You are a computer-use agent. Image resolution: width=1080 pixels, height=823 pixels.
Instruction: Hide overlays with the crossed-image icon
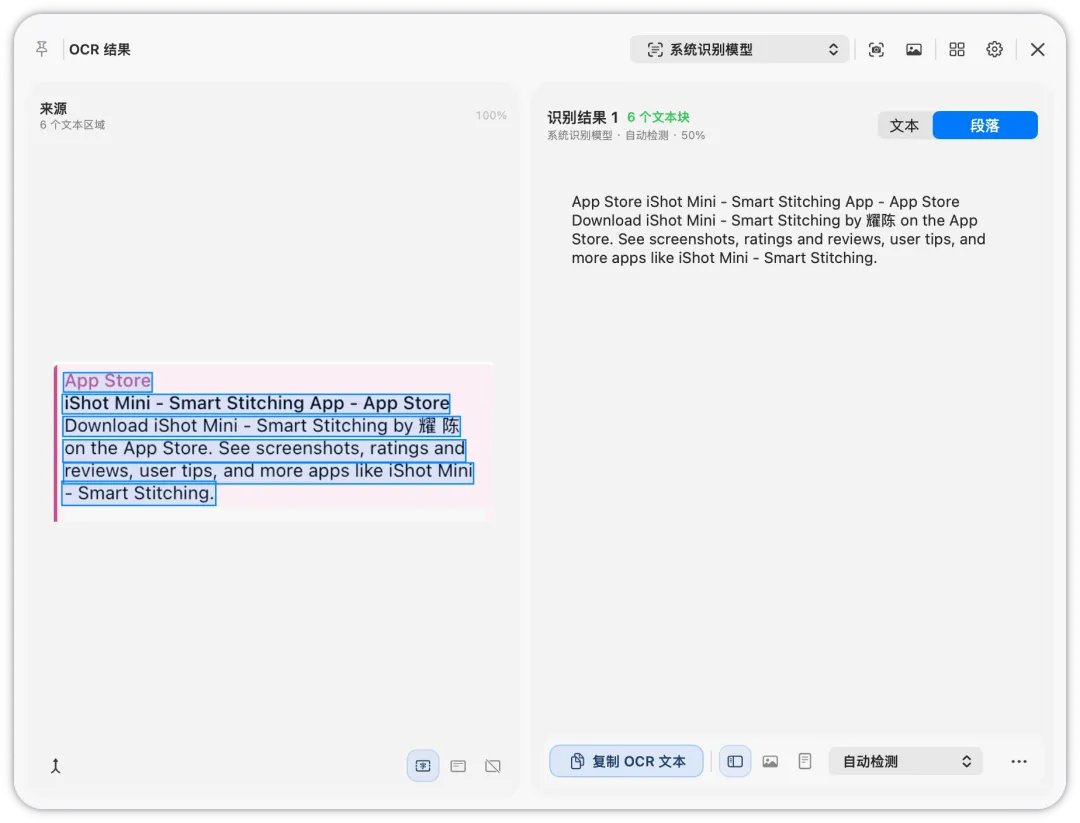[492, 766]
